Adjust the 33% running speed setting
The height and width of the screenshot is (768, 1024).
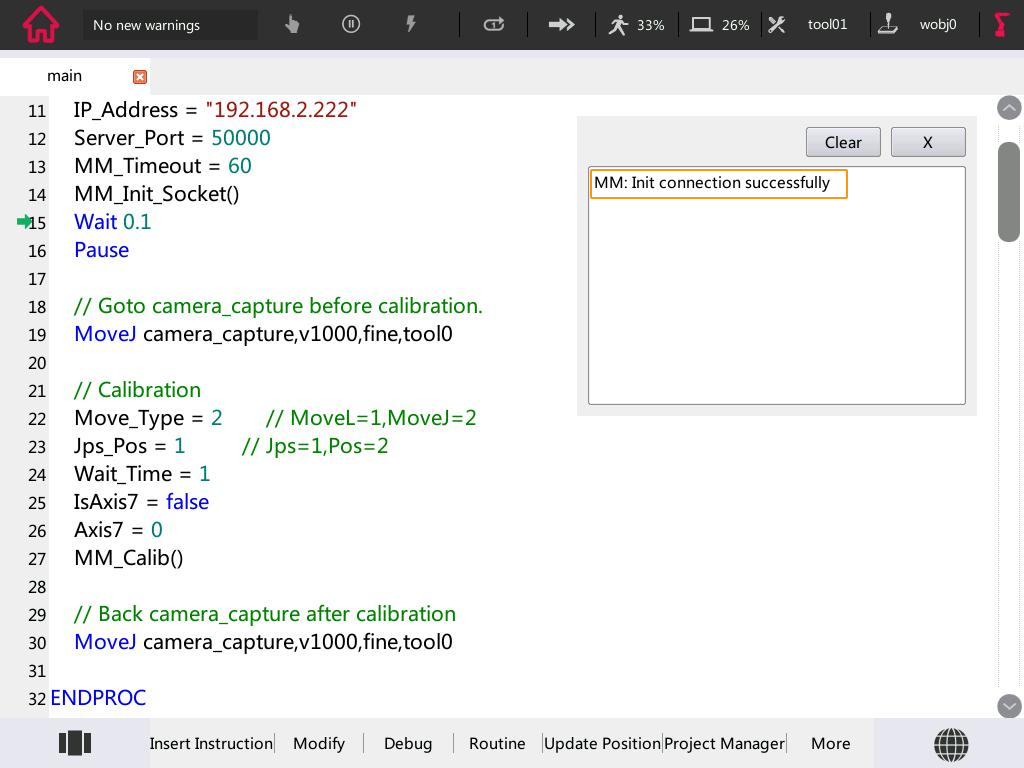pyautogui.click(x=636, y=25)
